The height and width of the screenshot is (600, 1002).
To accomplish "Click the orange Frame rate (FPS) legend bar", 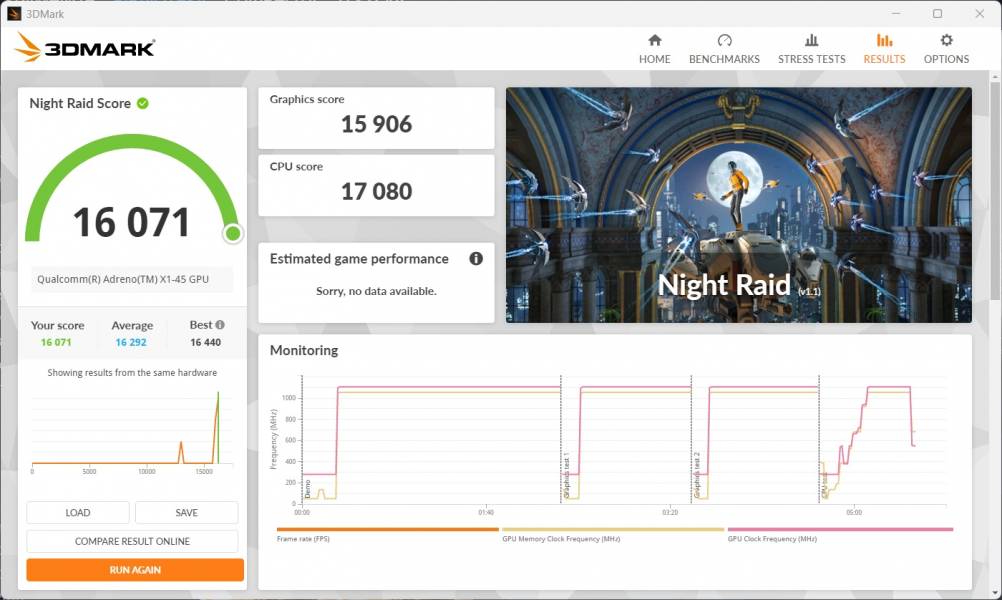I will tap(388, 529).
